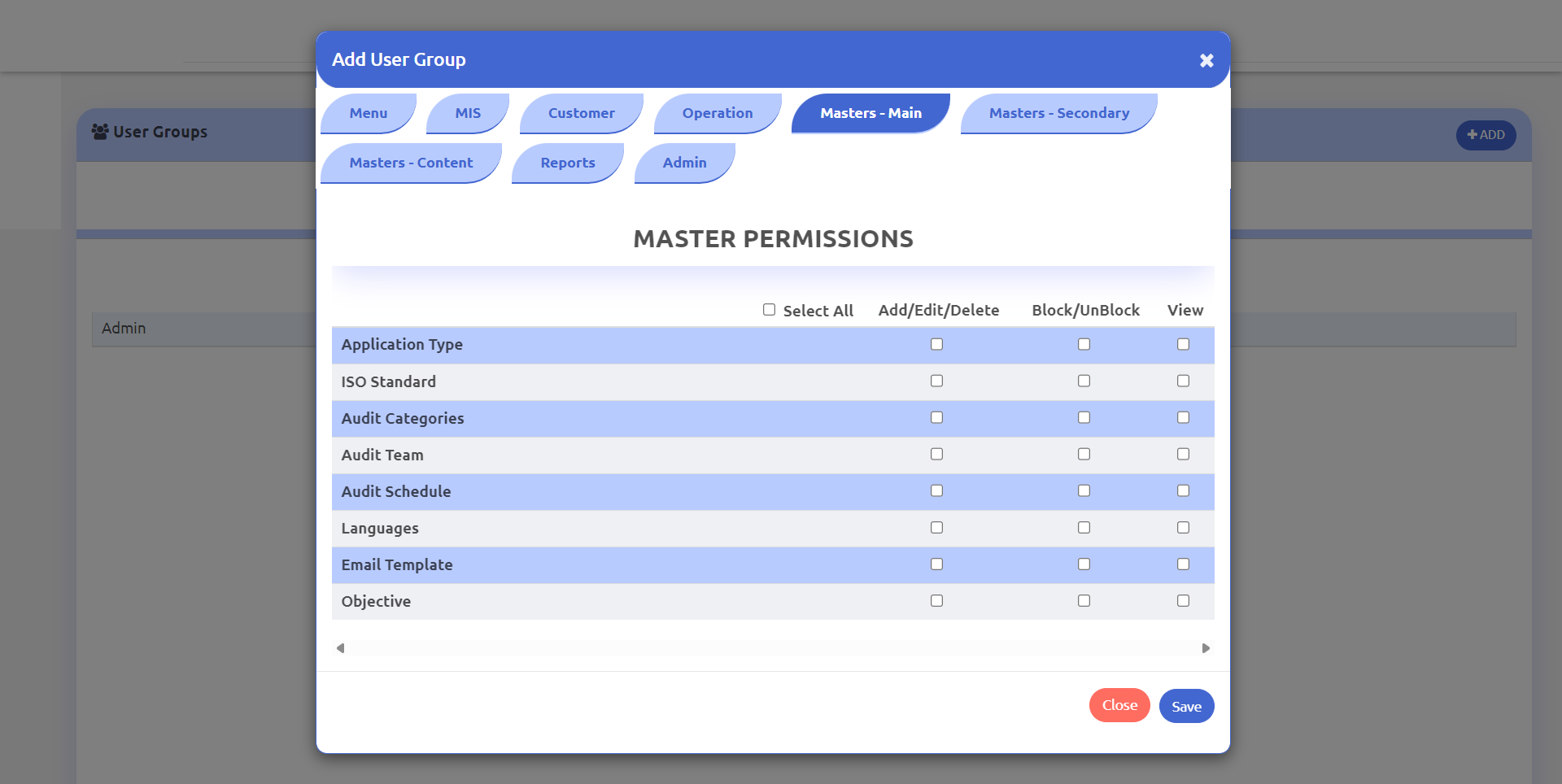Open the Operation tab
Image resolution: width=1562 pixels, height=784 pixels.
[x=717, y=113]
